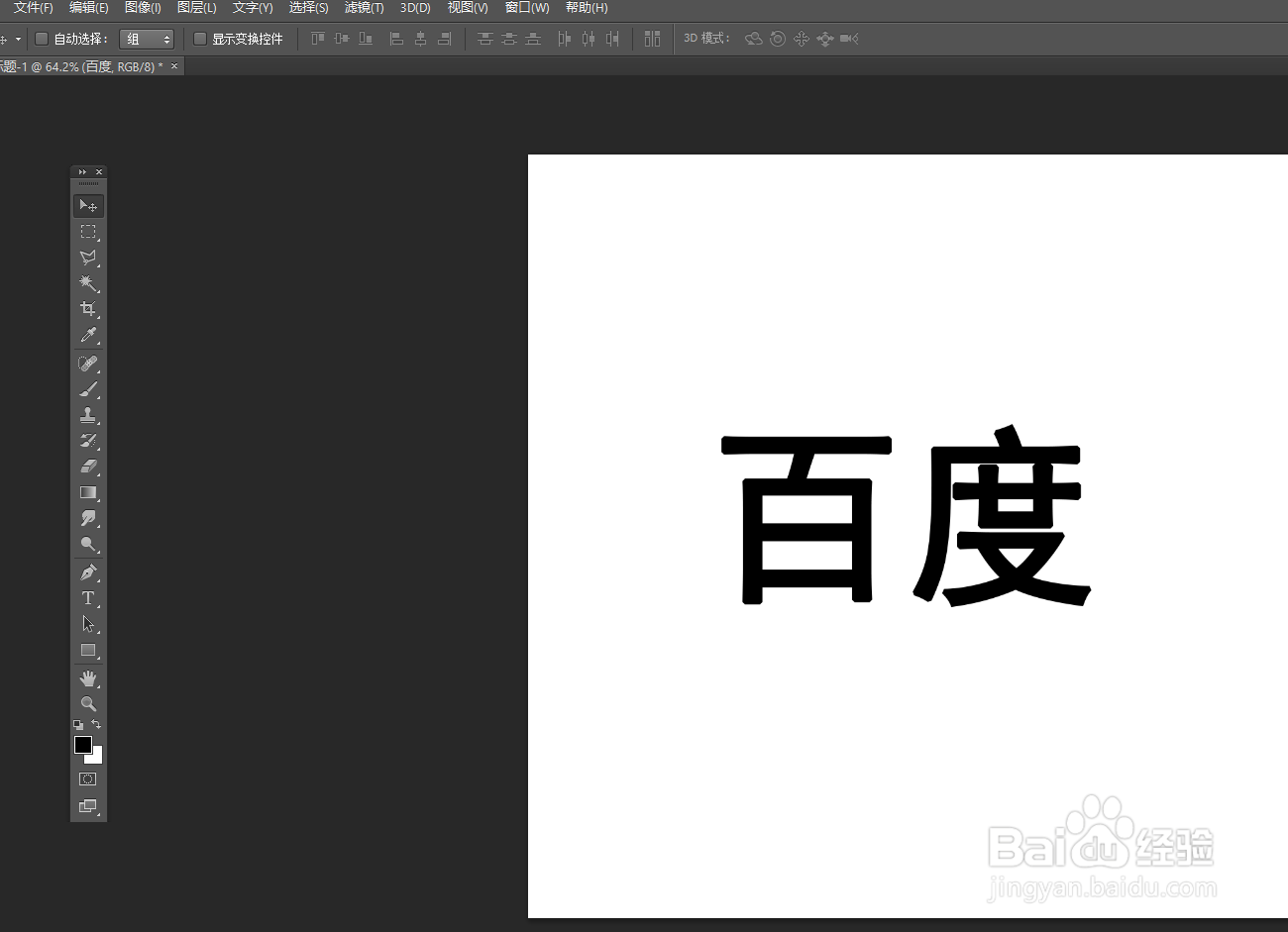The image size is (1288, 932).
Task: Select the document tab showing 64.2%
Action: (79, 65)
